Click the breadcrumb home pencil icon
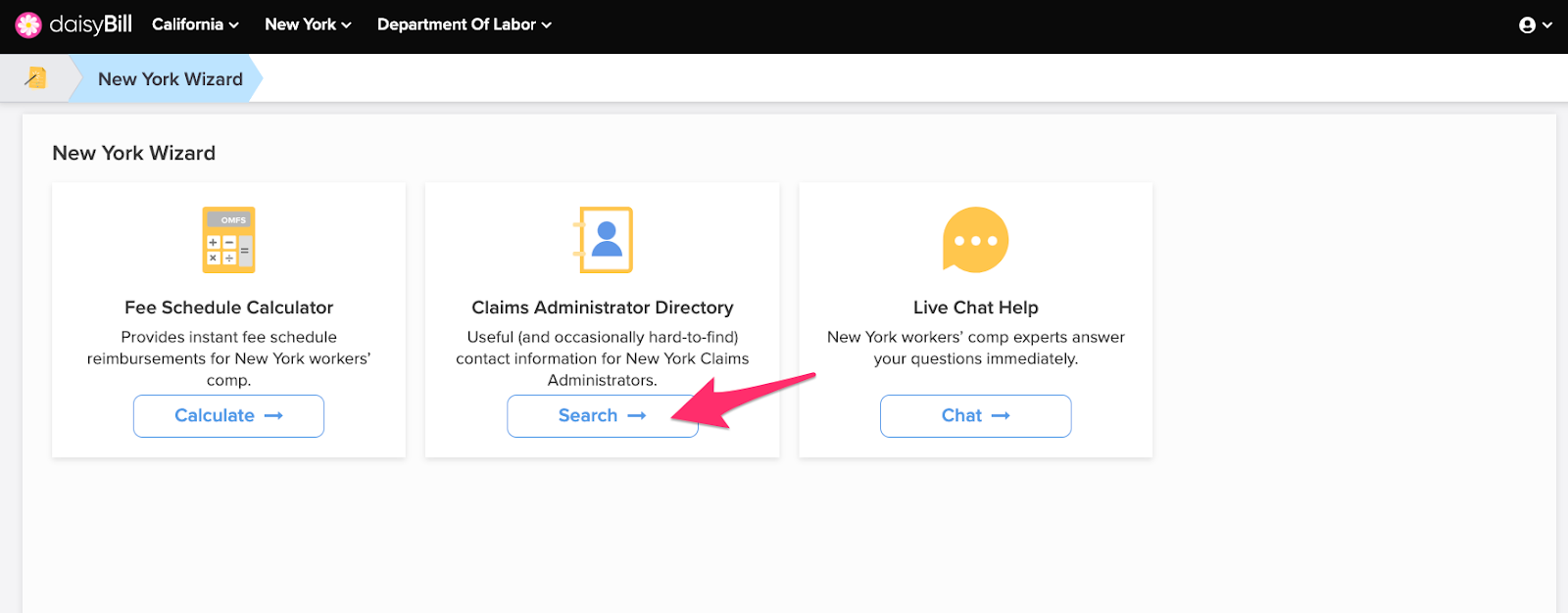The width and height of the screenshot is (1568, 613). click(x=35, y=77)
